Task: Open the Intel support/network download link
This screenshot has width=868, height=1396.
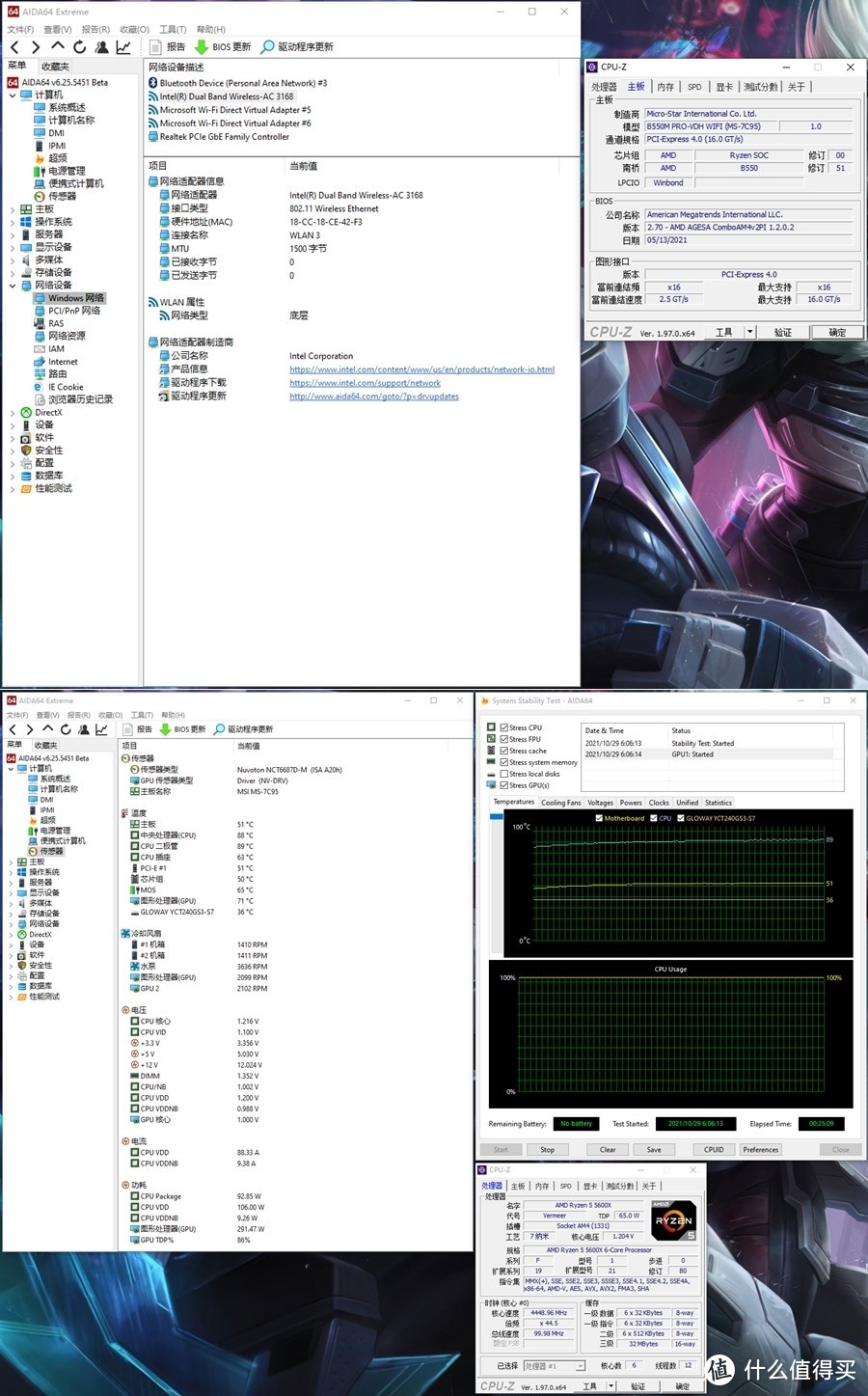Action: tap(365, 383)
